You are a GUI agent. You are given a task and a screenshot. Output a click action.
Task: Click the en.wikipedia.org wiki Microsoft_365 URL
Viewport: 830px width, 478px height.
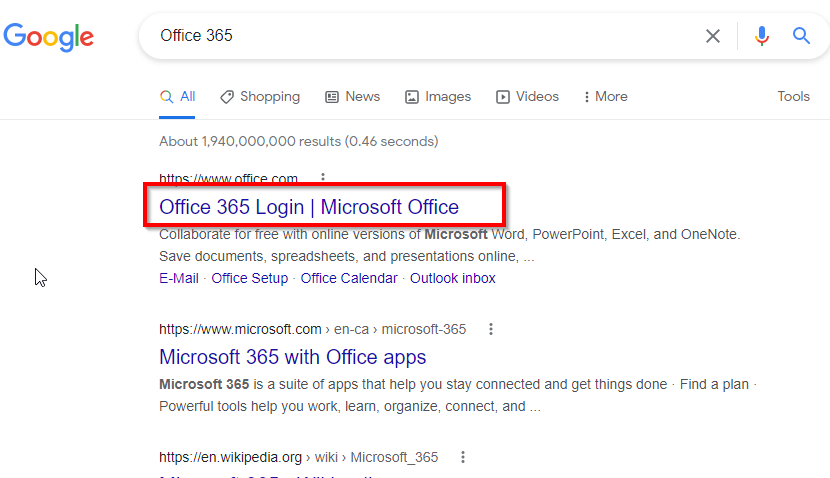pos(299,457)
